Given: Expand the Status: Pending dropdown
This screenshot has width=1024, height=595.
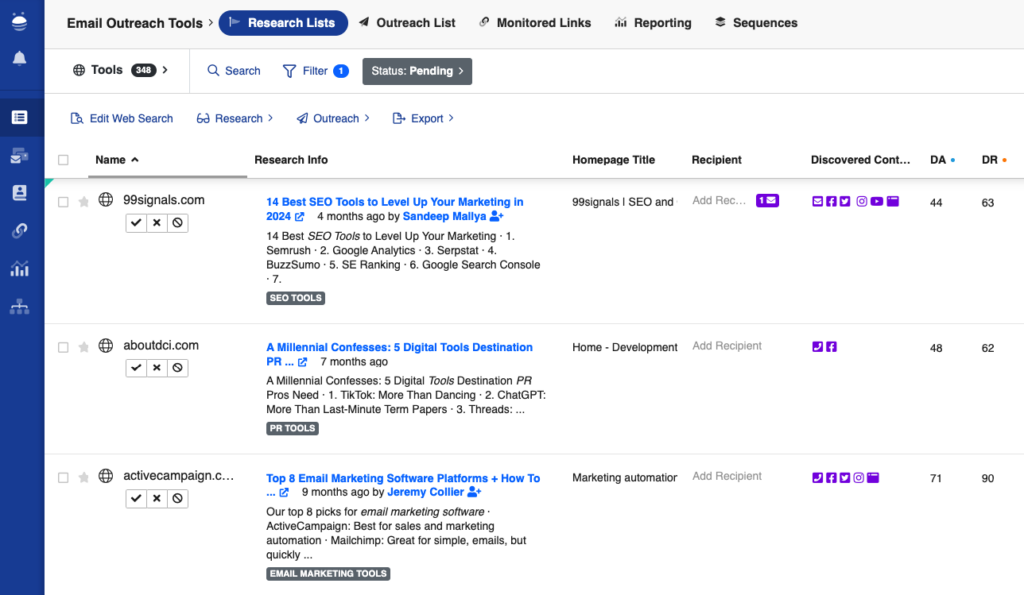Looking at the screenshot, I should pyautogui.click(x=417, y=71).
